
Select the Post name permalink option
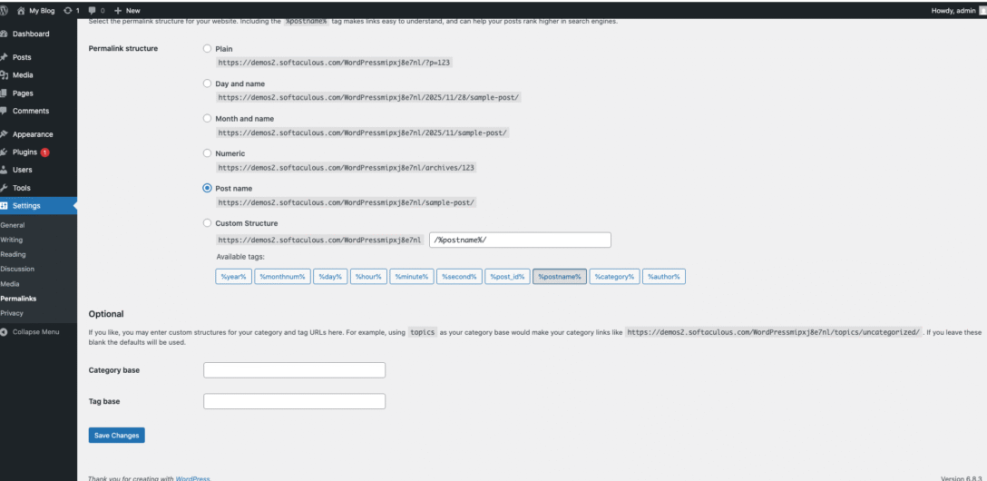[207, 188]
